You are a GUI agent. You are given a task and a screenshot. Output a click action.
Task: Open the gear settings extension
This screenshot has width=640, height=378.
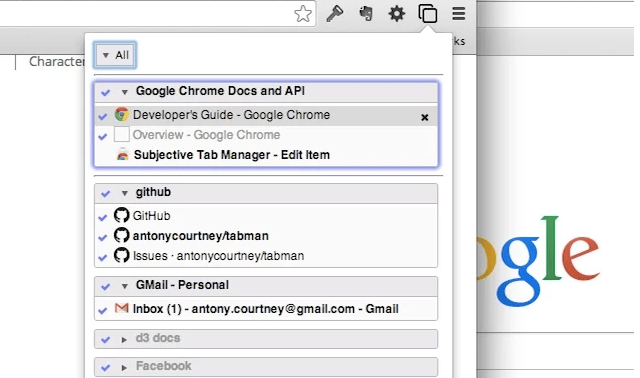pyautogui.click(x=396, y=14)
